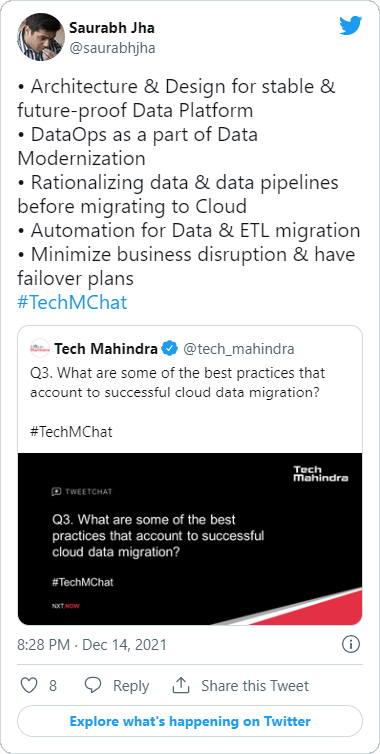
Task: Open the #TechMChat hashtag in main tweet
Action: click(x=72, y=303)
